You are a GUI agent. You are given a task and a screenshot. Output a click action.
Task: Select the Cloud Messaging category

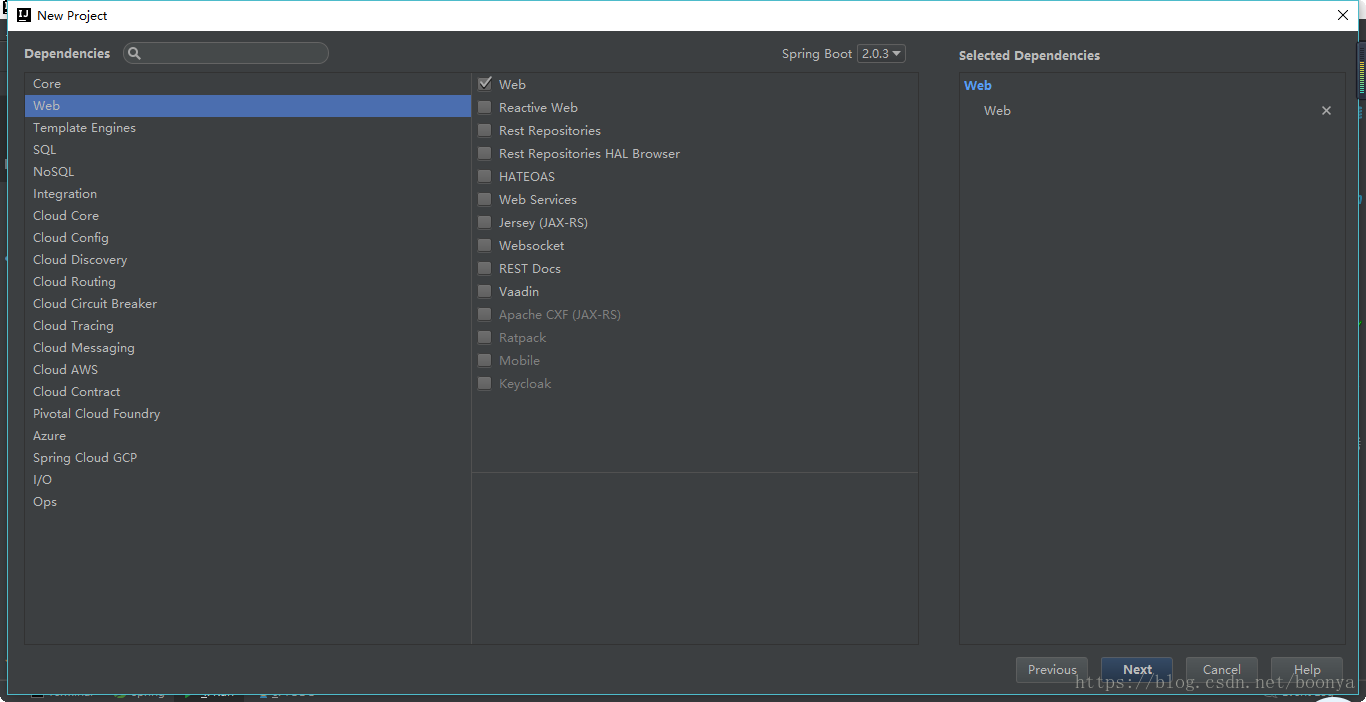(248, 348)
